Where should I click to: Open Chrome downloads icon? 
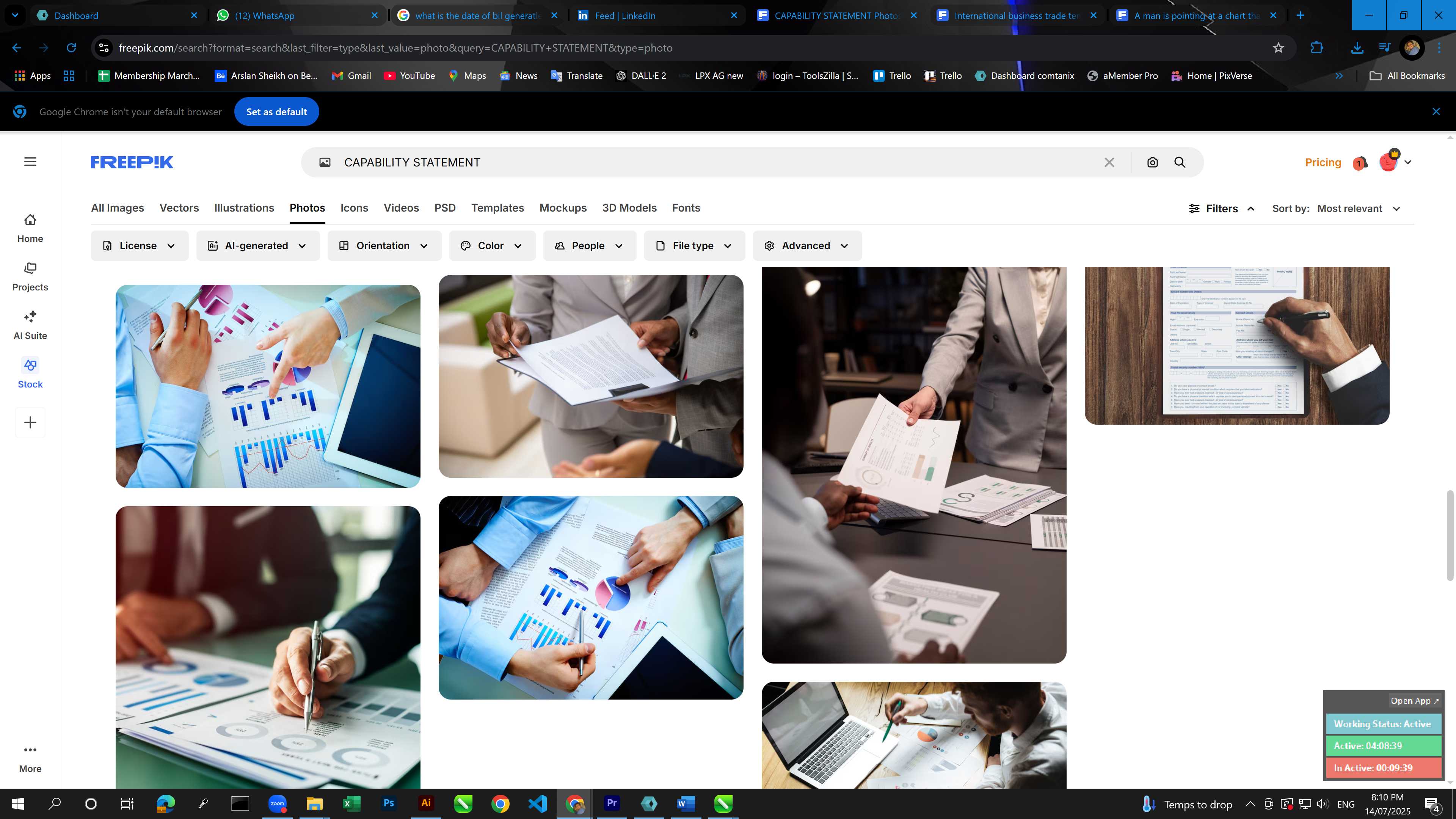tap(1357, 48)
